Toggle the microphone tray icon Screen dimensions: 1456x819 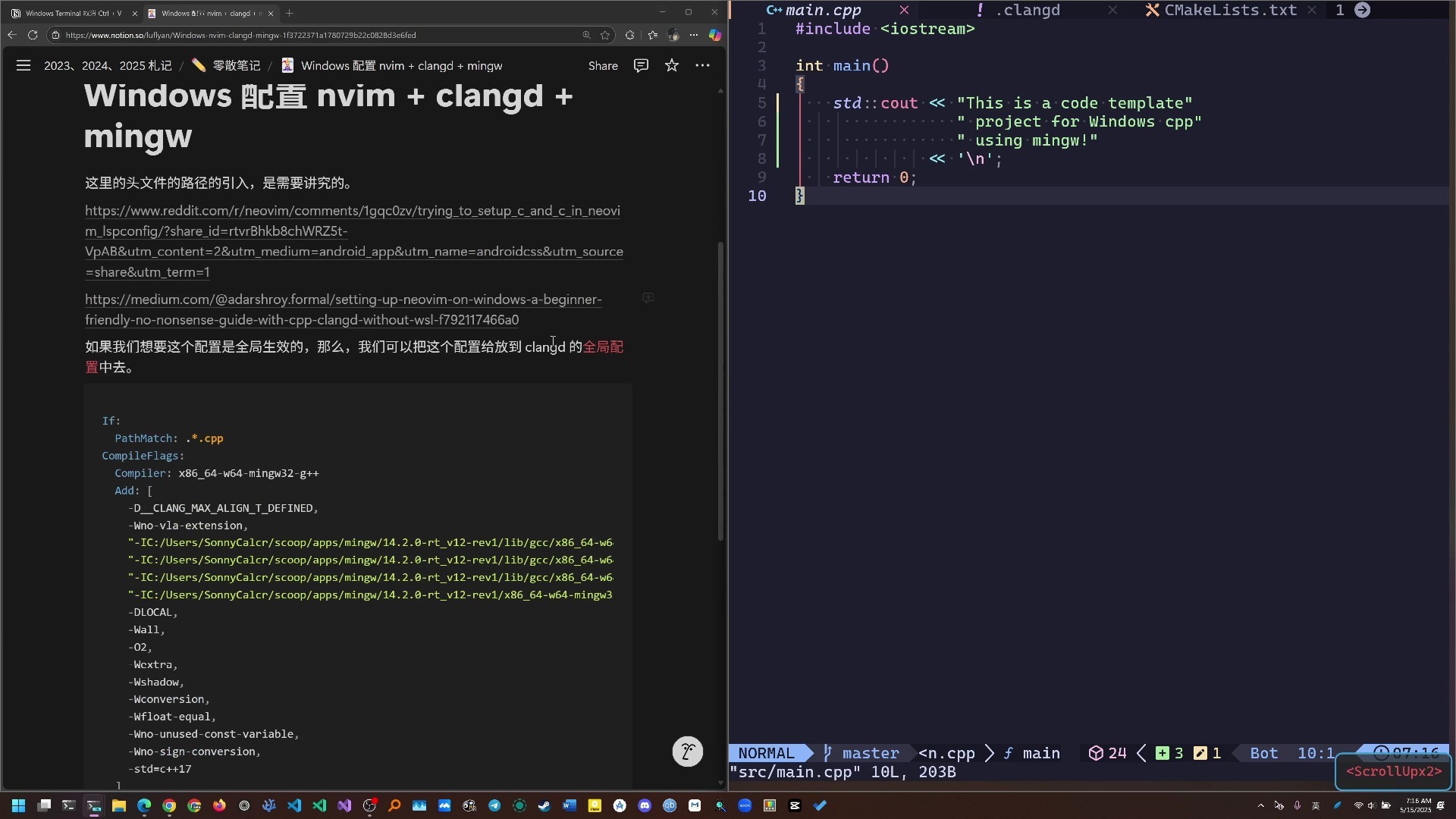pyautogui.click(x=1298, y=805)
